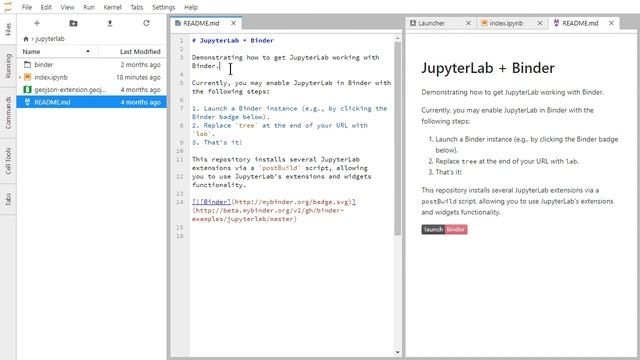This screenshot has width=640, height=360.
Task: Close the README.md preview tab
Action: (x=611, y=23)
